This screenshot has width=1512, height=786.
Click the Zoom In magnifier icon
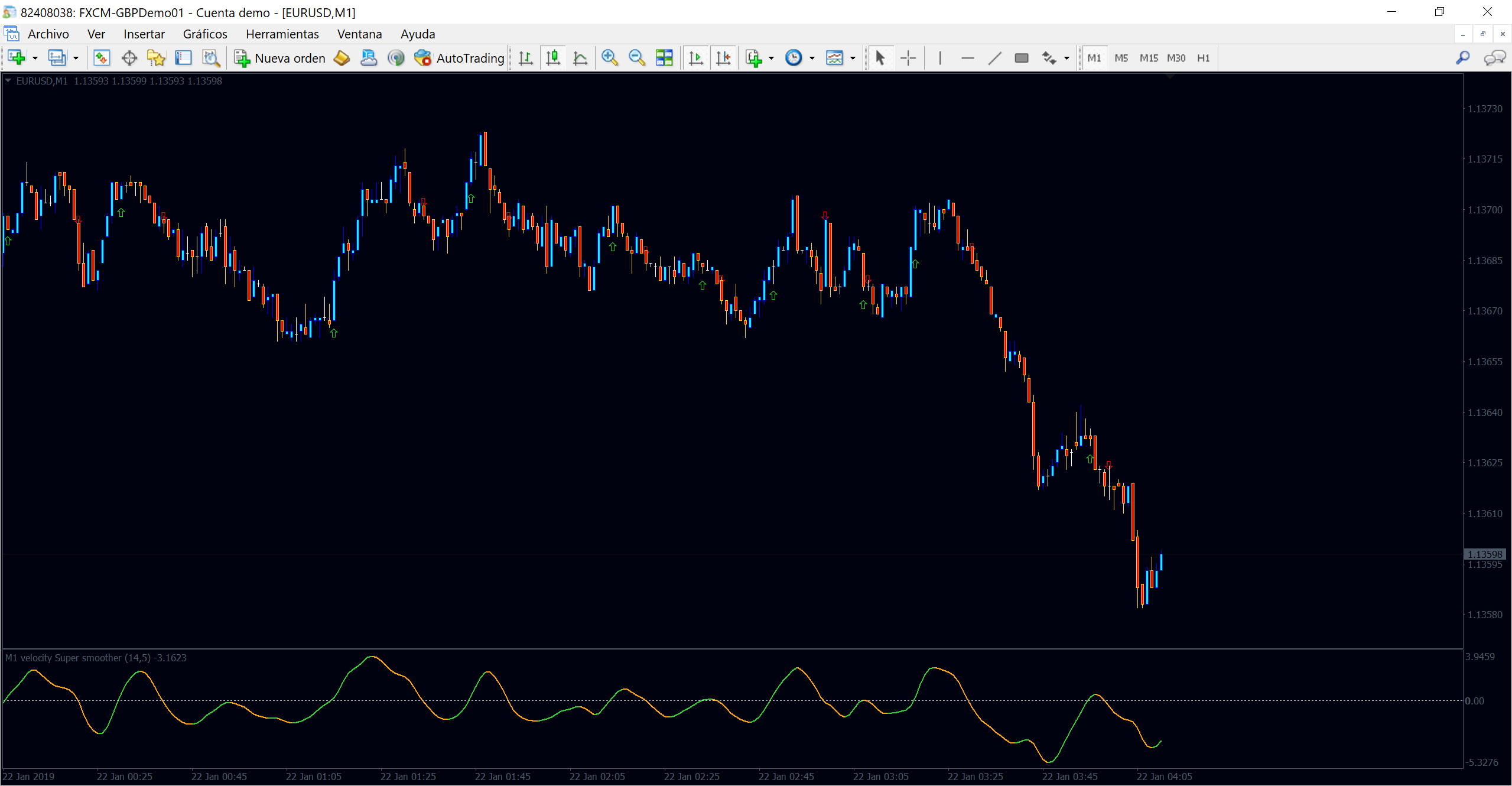pyautogui.click(x=609, y=58)
